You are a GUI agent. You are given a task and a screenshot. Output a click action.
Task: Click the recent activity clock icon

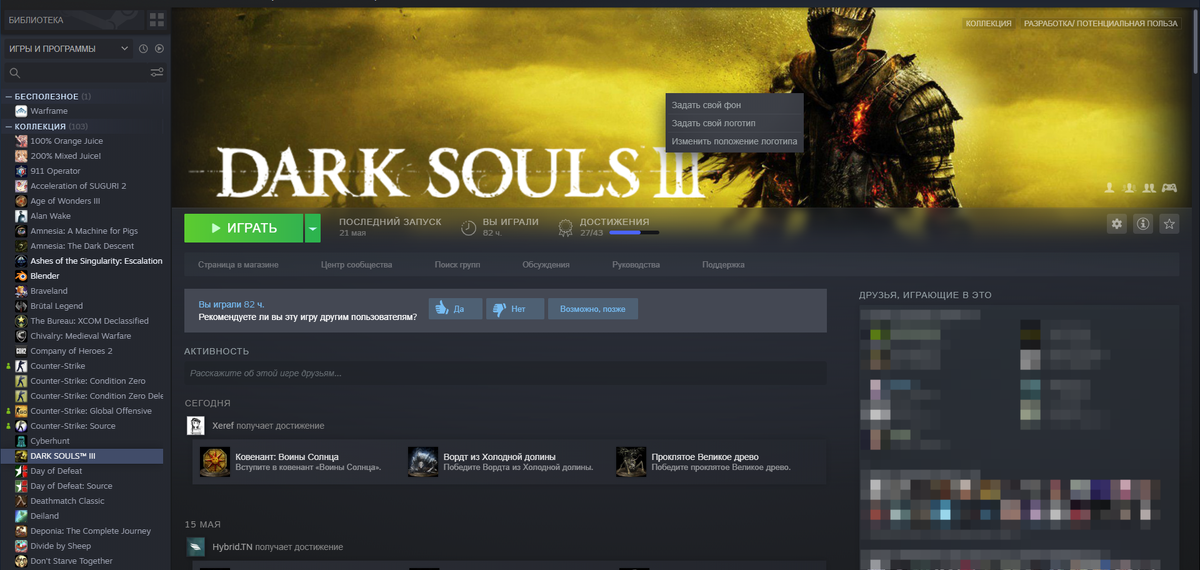pyautogui.click(x=144, y=48)
